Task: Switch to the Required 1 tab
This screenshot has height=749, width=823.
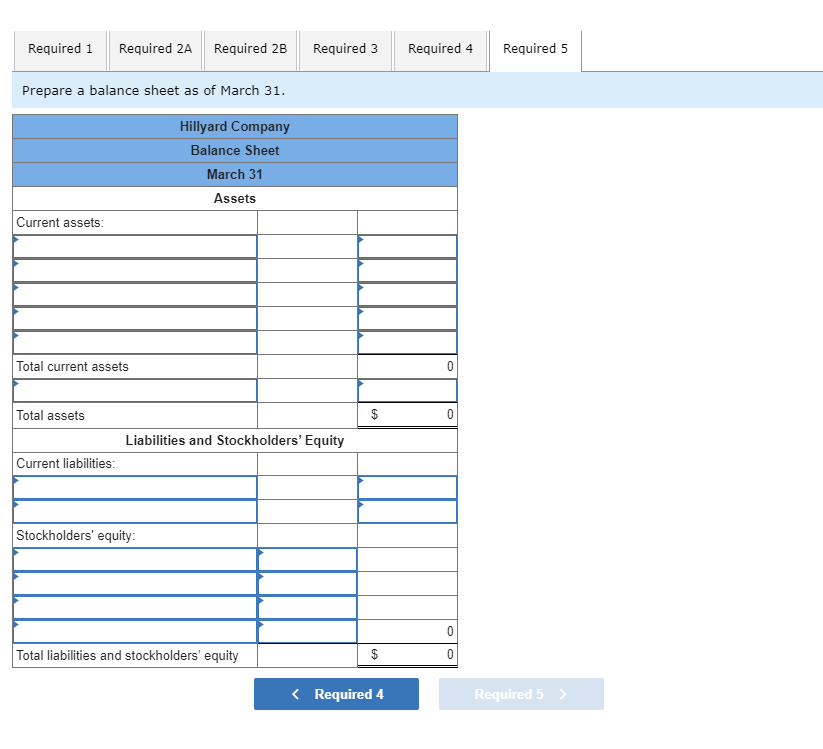Action: pos(60,48)
